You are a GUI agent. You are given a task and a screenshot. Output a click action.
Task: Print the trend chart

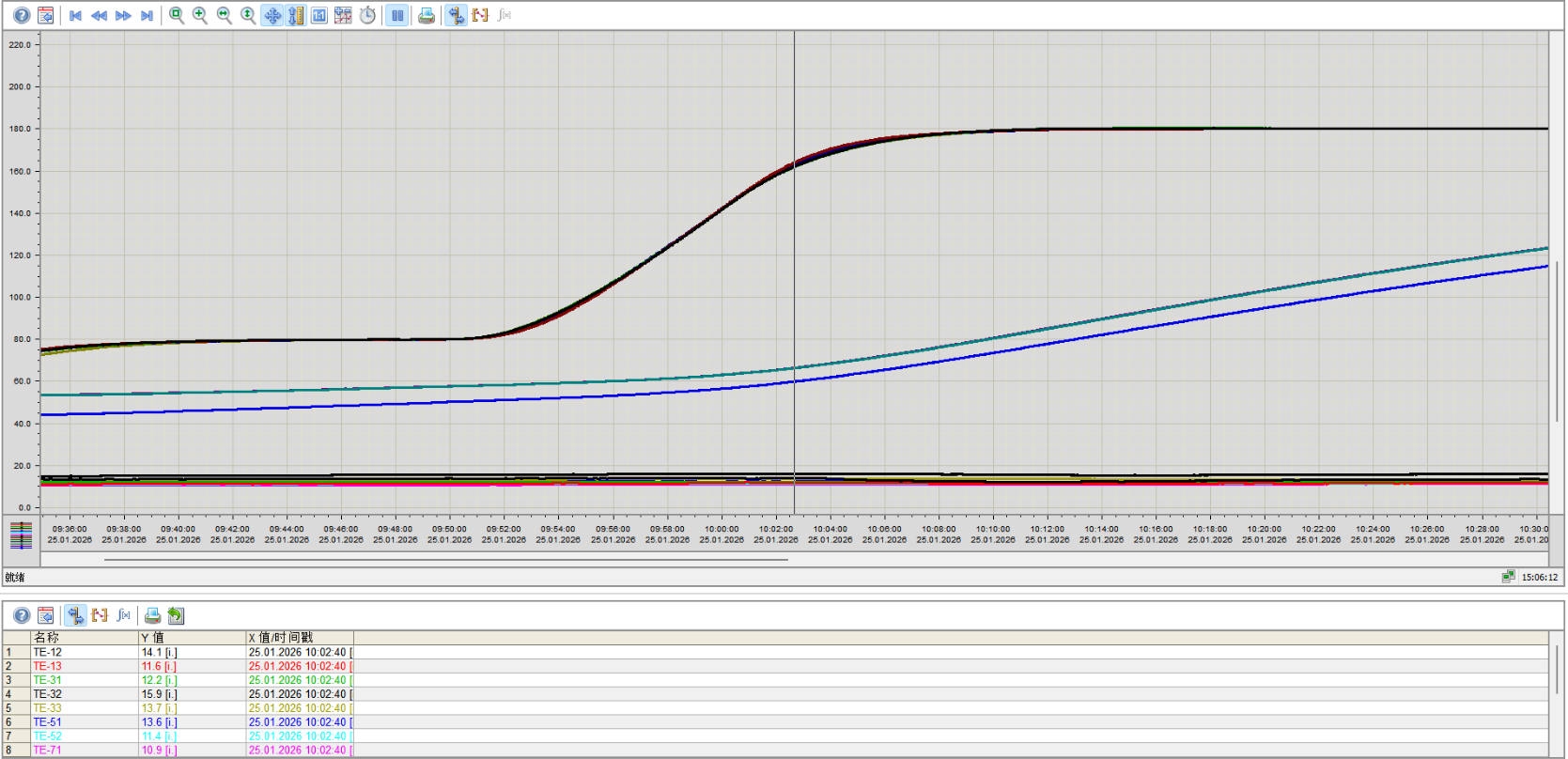pyautogui.click(x=427, y=15)
